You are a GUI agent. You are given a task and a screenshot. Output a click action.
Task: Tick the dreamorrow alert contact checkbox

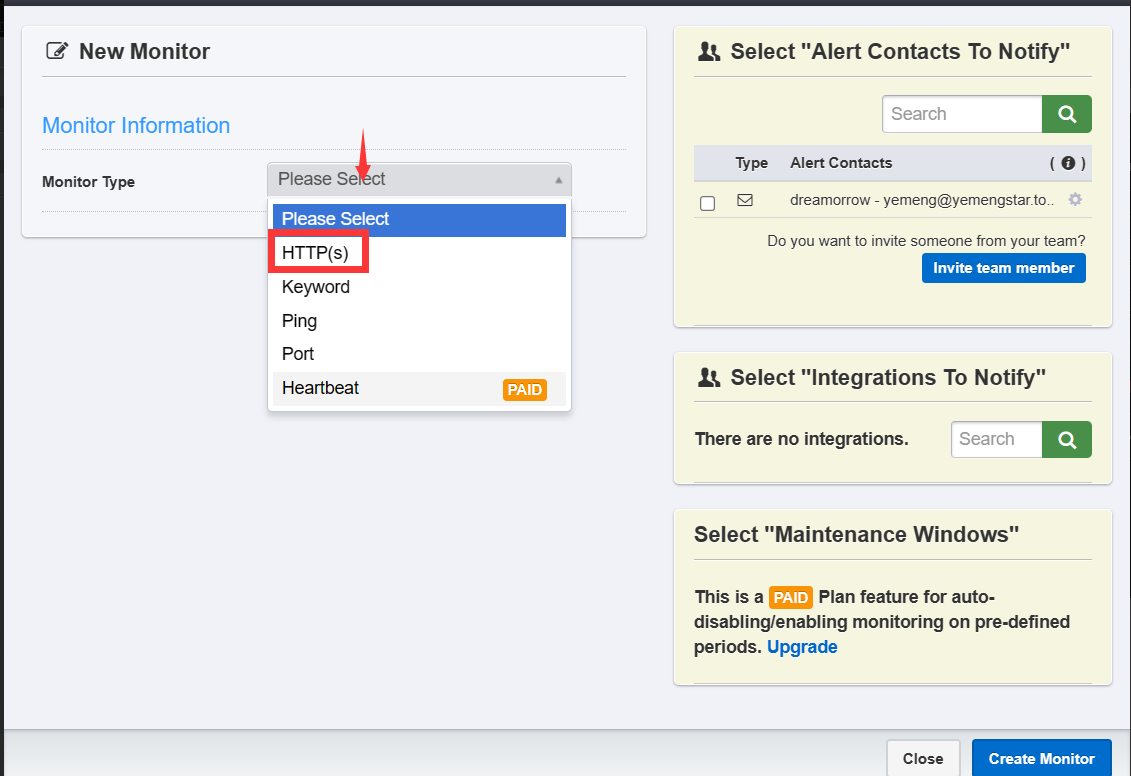pyautogui.click(x=708, y=203)
